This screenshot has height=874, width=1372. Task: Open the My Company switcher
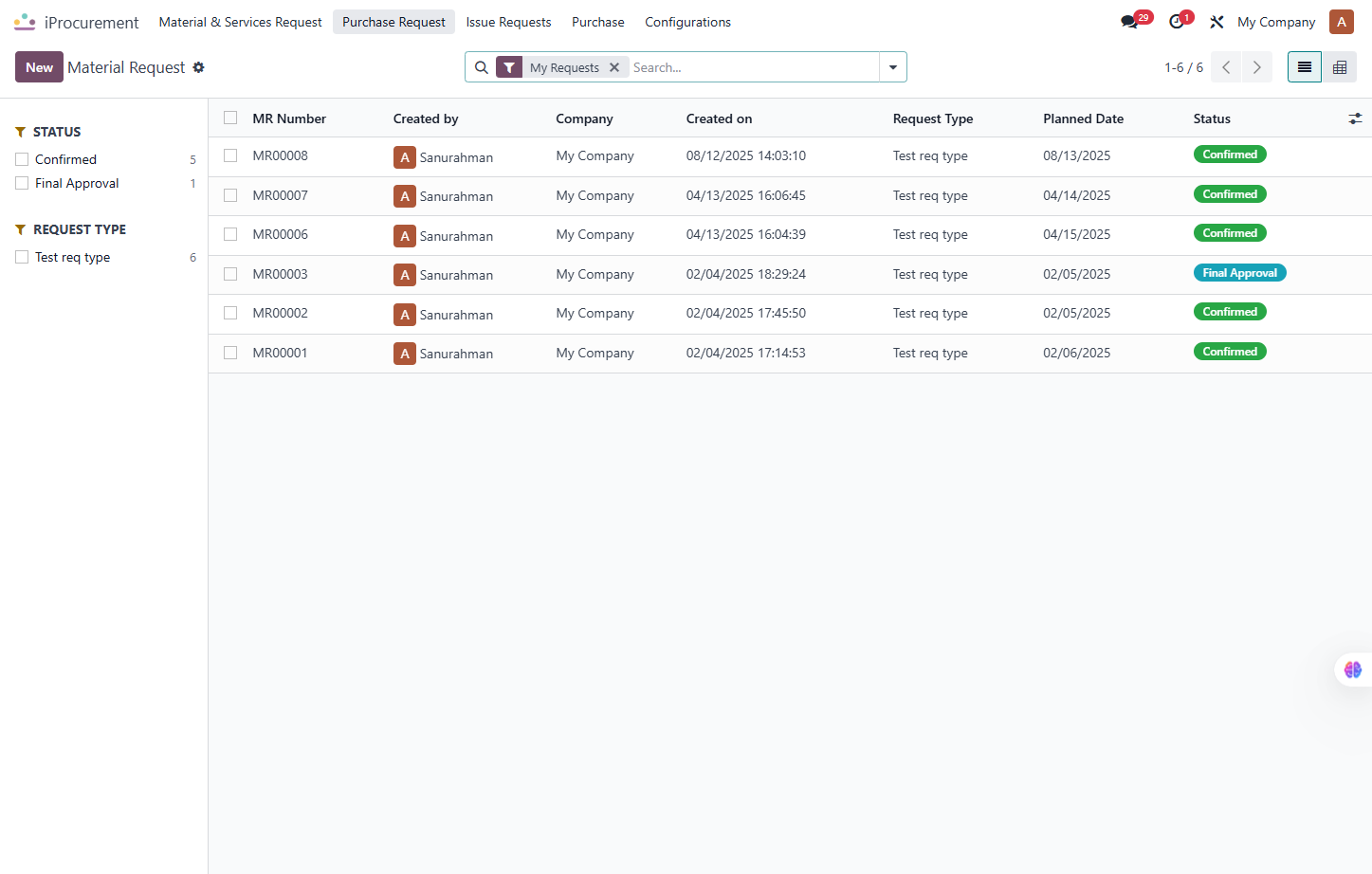pyautogui.click(x=1276, y=22)
